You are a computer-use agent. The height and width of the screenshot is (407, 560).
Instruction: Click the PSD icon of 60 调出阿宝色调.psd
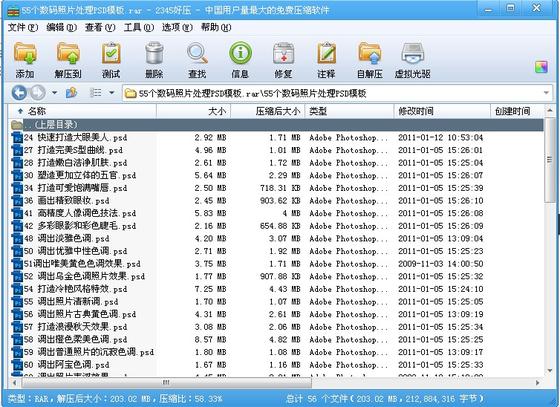[x=17, y=365]
